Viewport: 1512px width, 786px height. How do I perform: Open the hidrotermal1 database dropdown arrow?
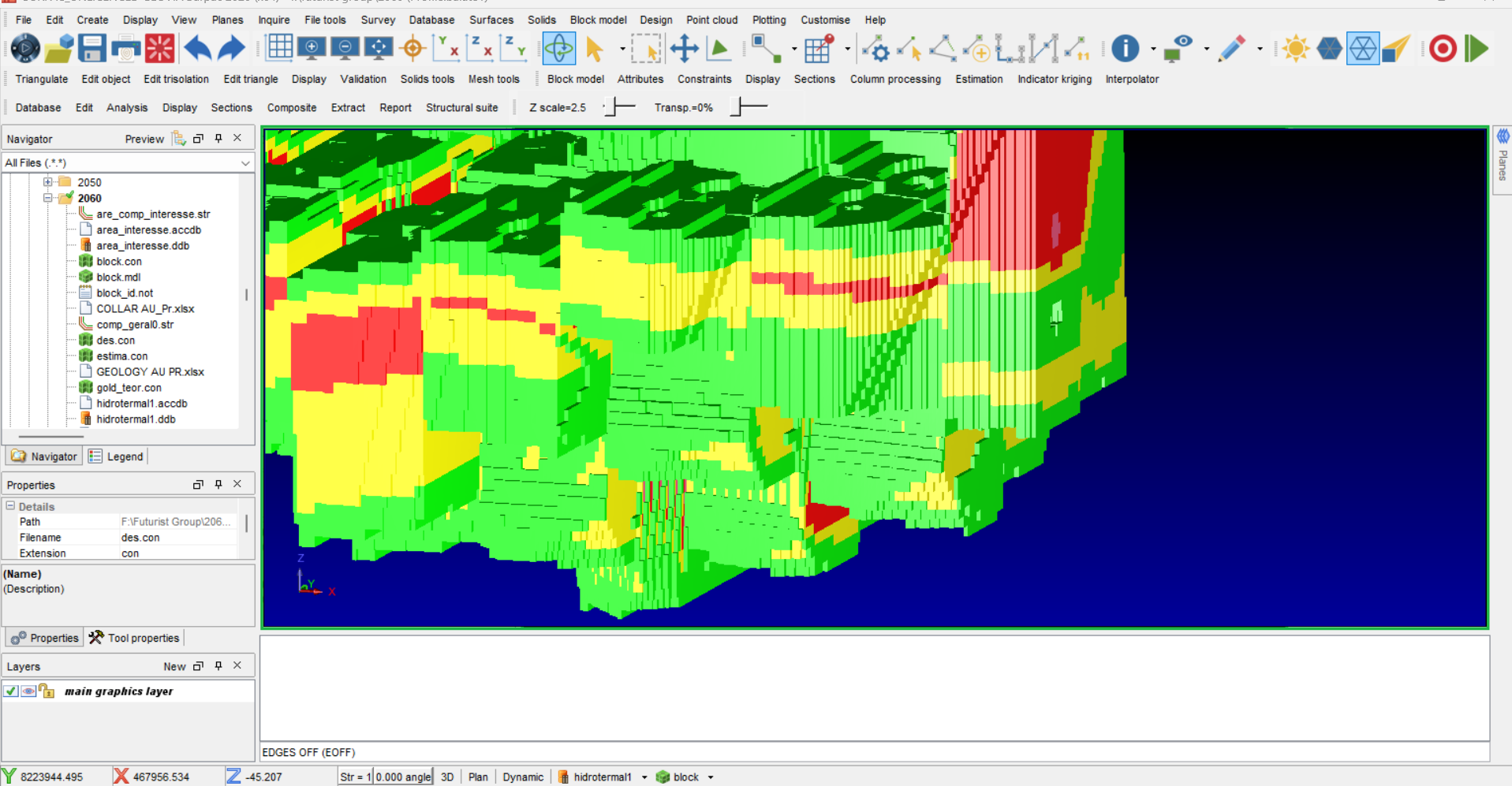(x=644, y=777)
